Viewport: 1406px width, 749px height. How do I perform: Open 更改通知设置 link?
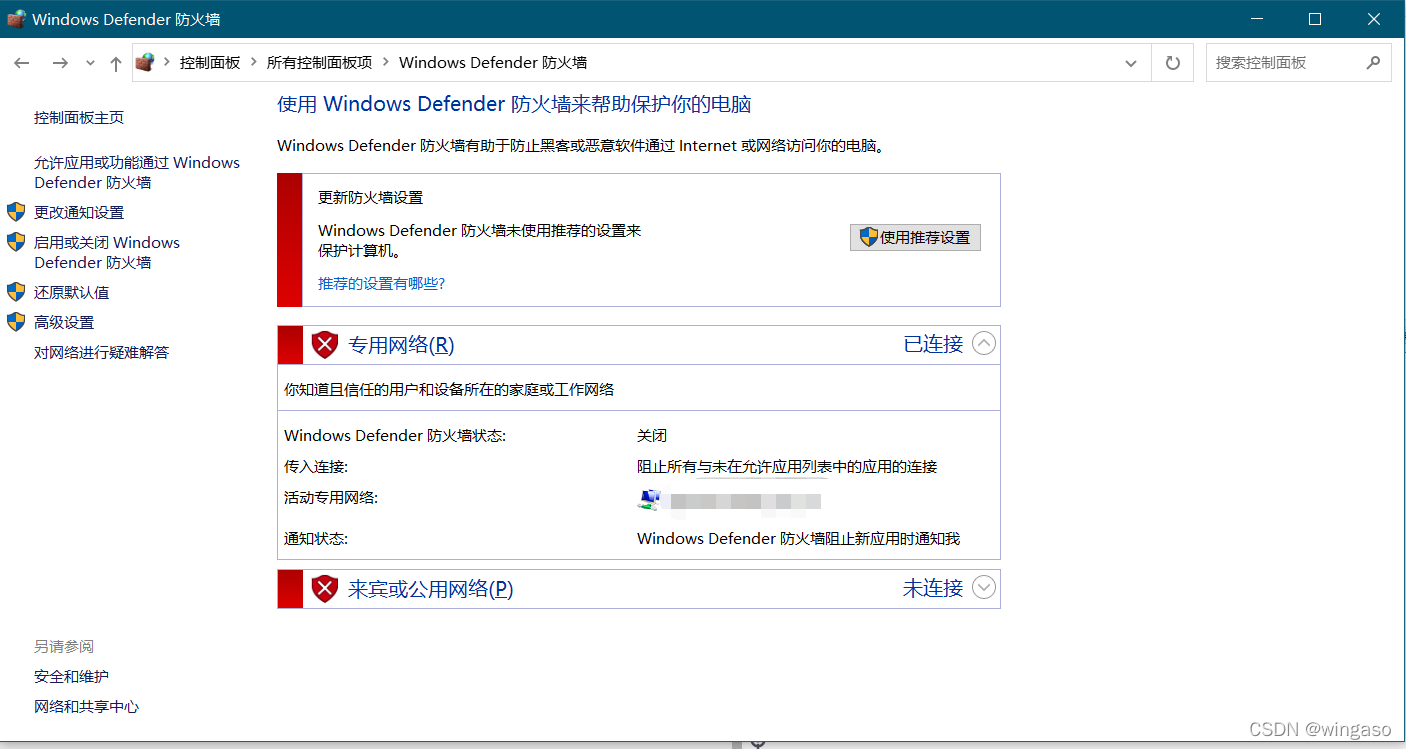[79, 212]
